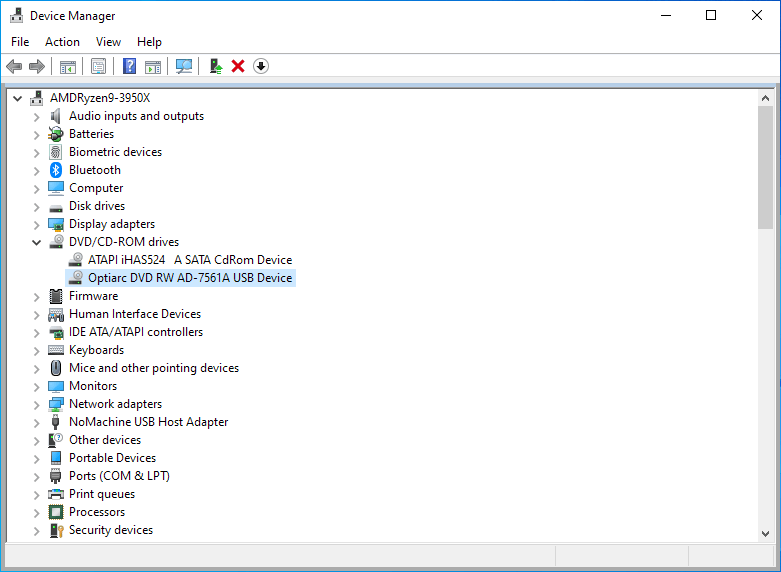Click the blue Help question mark icon
Image resolution: width=781 pixels, height=572 pixels.
click(x=130, y=66)
